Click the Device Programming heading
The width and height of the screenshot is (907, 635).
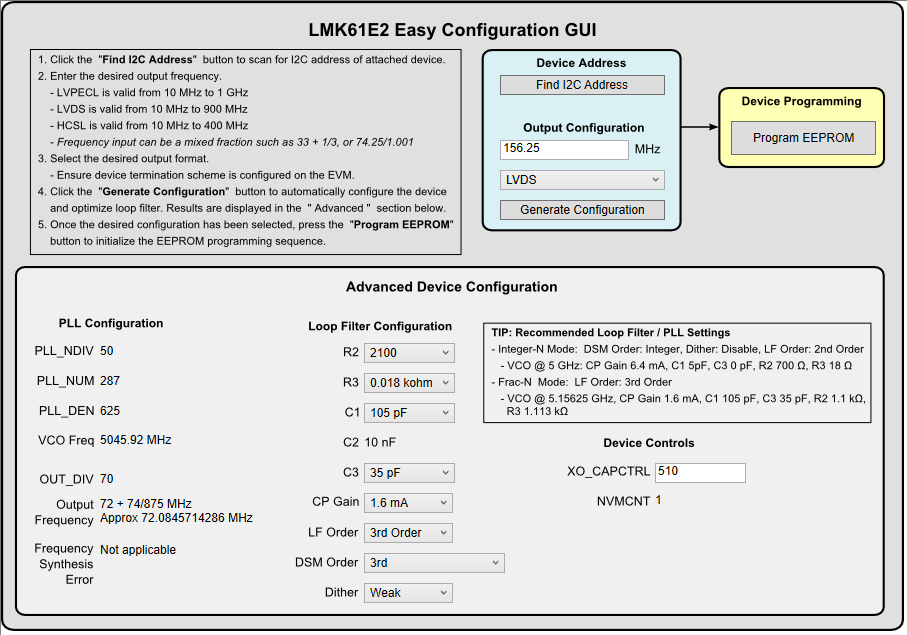coord(801,102)
